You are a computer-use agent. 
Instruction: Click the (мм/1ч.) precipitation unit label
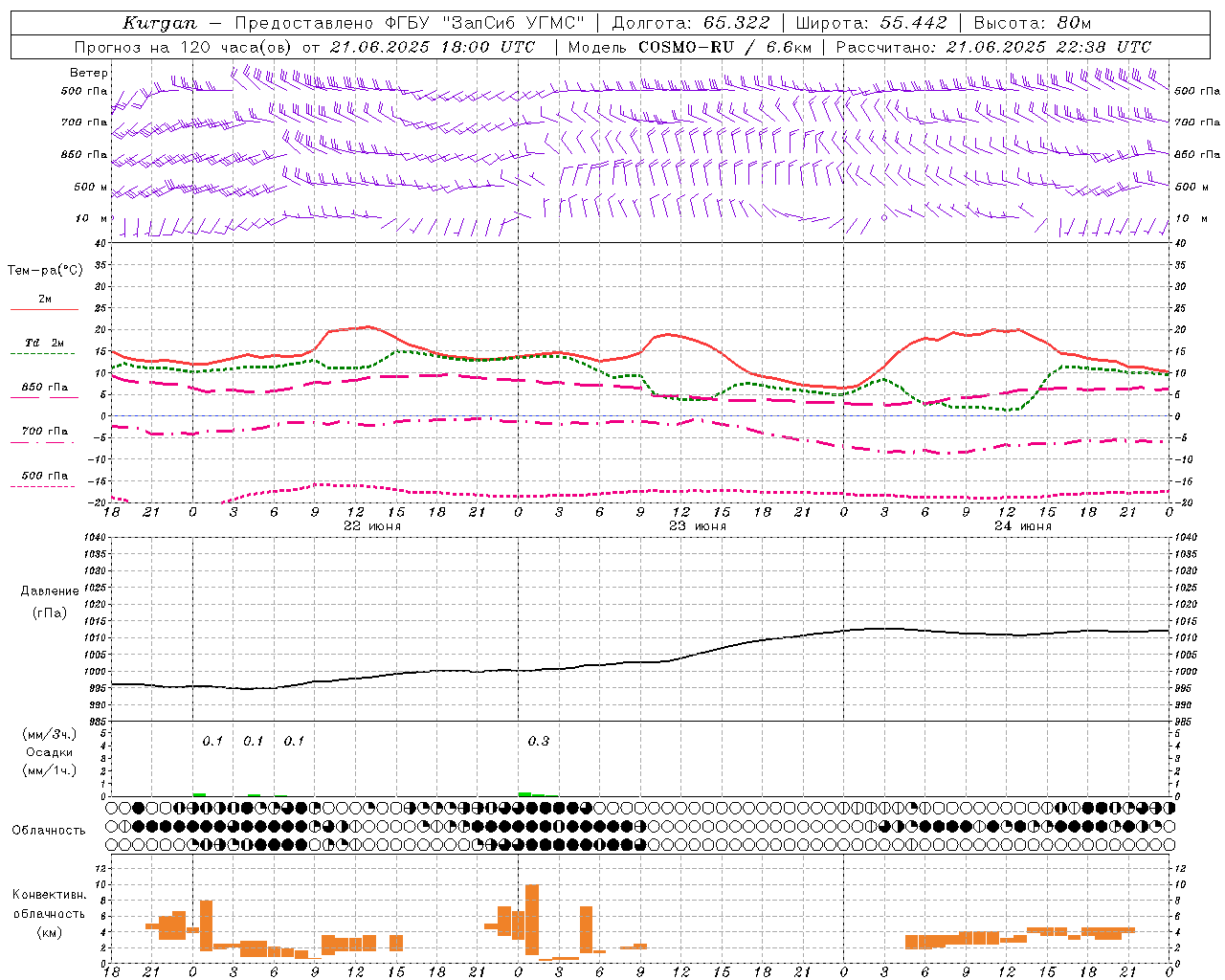(x=50, y=770)
